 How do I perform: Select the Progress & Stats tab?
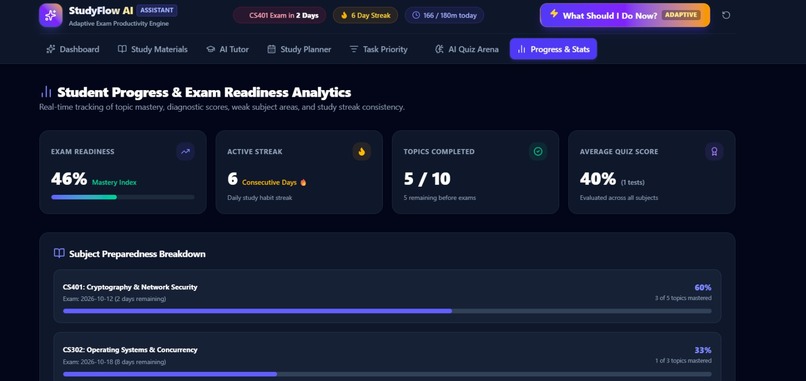553,49
